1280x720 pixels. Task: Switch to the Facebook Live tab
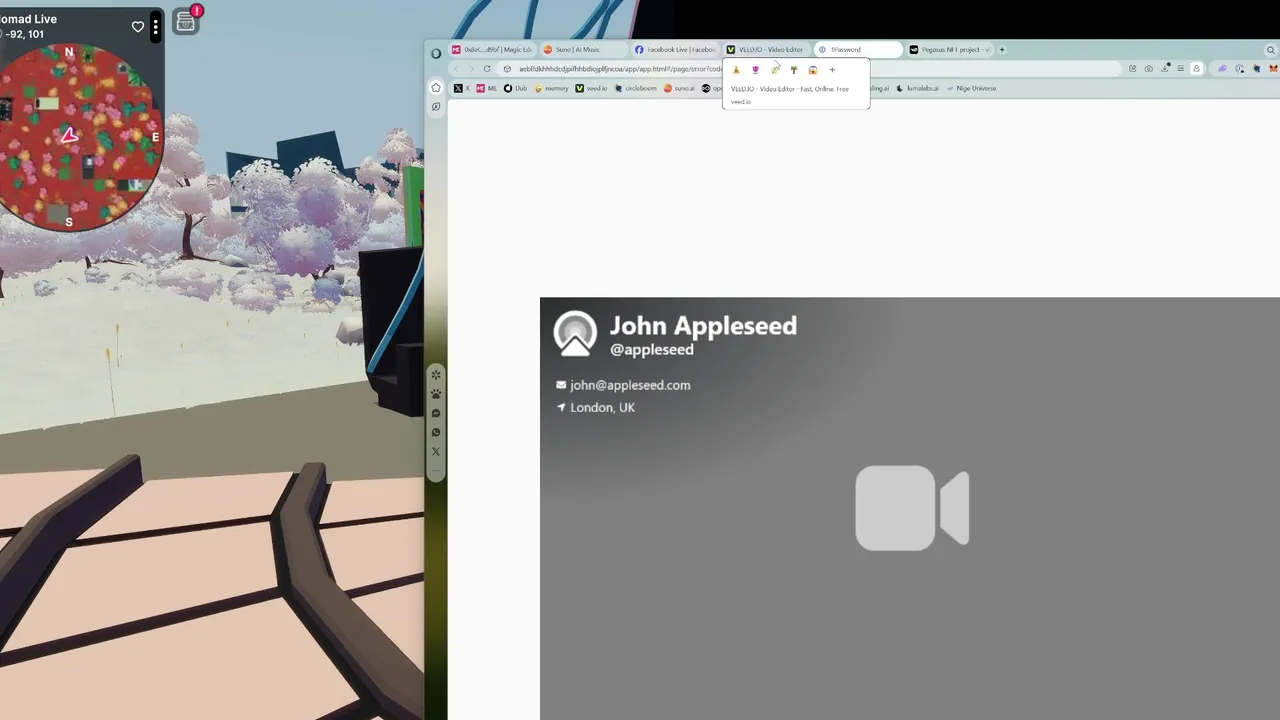pyautogui.click(x=675, y=49)
